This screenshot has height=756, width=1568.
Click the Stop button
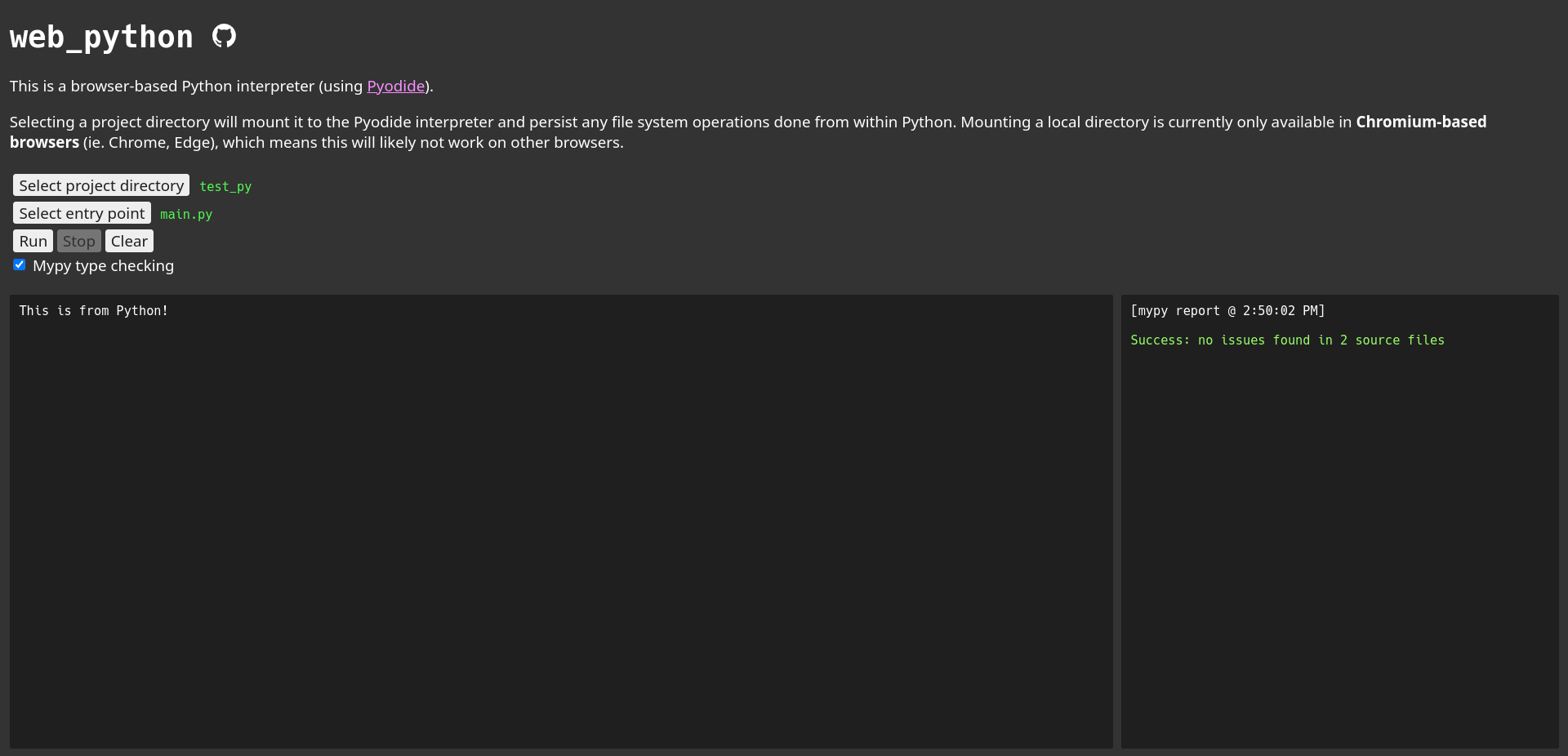point(79,241)
